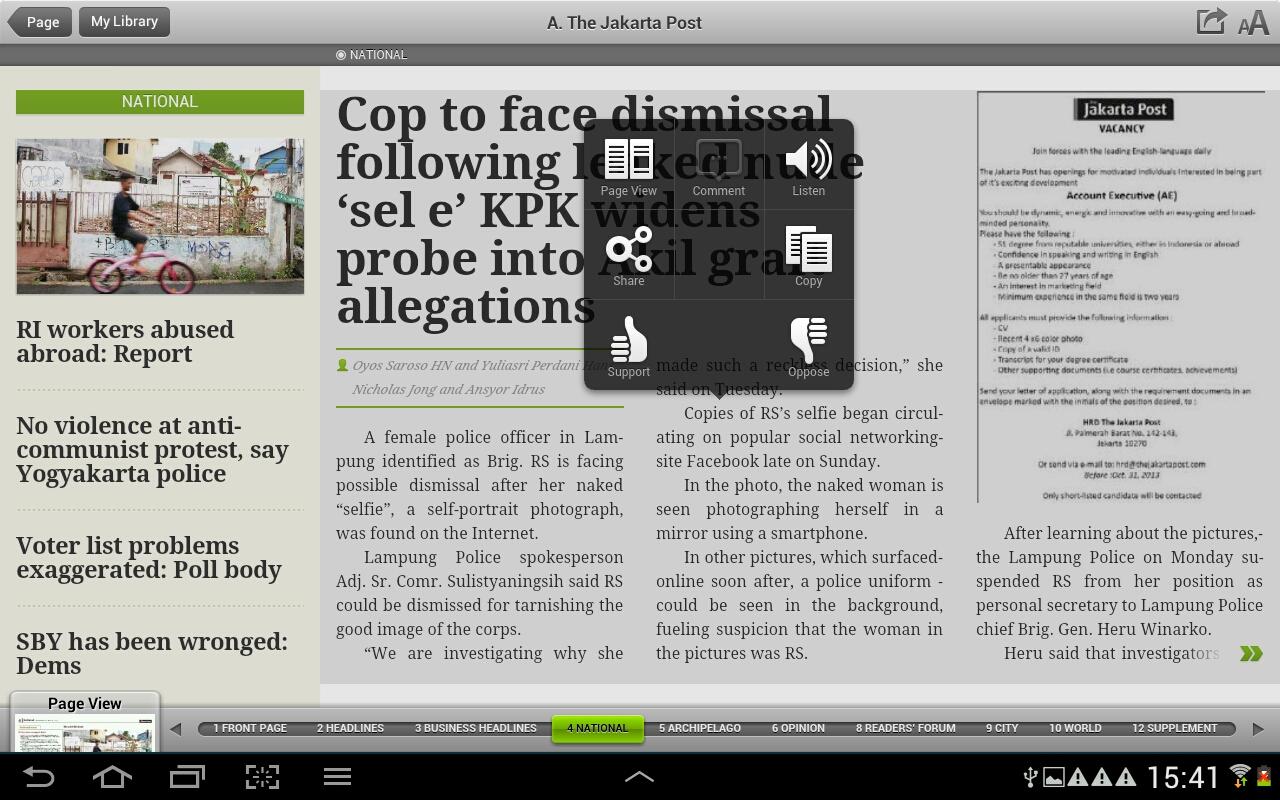The height and width of the screenshot is (800, 1280).
Task: Tap the NATIONAL section indicator dot
Action: [341, 55]
